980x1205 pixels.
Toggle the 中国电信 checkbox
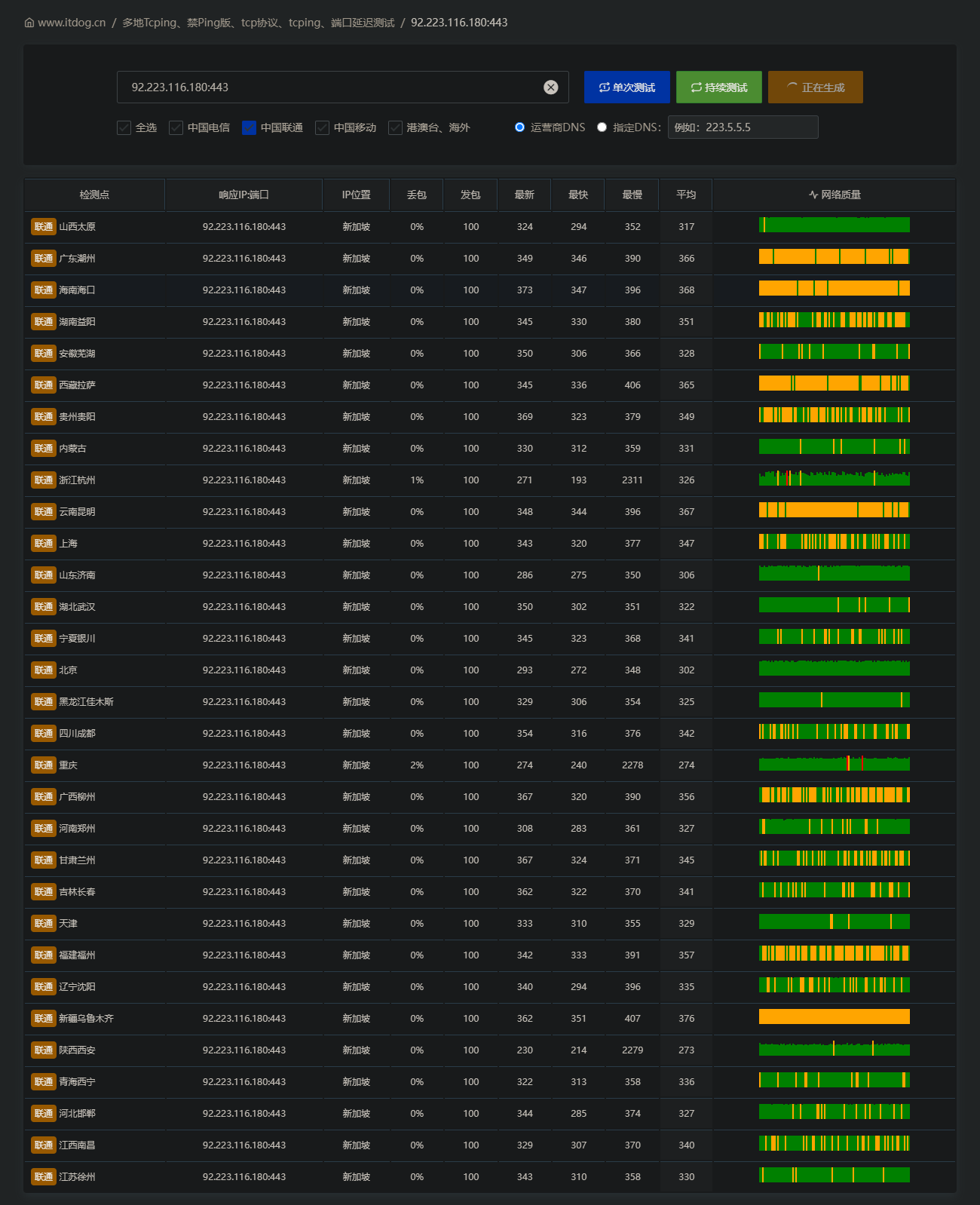click(x=176, y=127)
